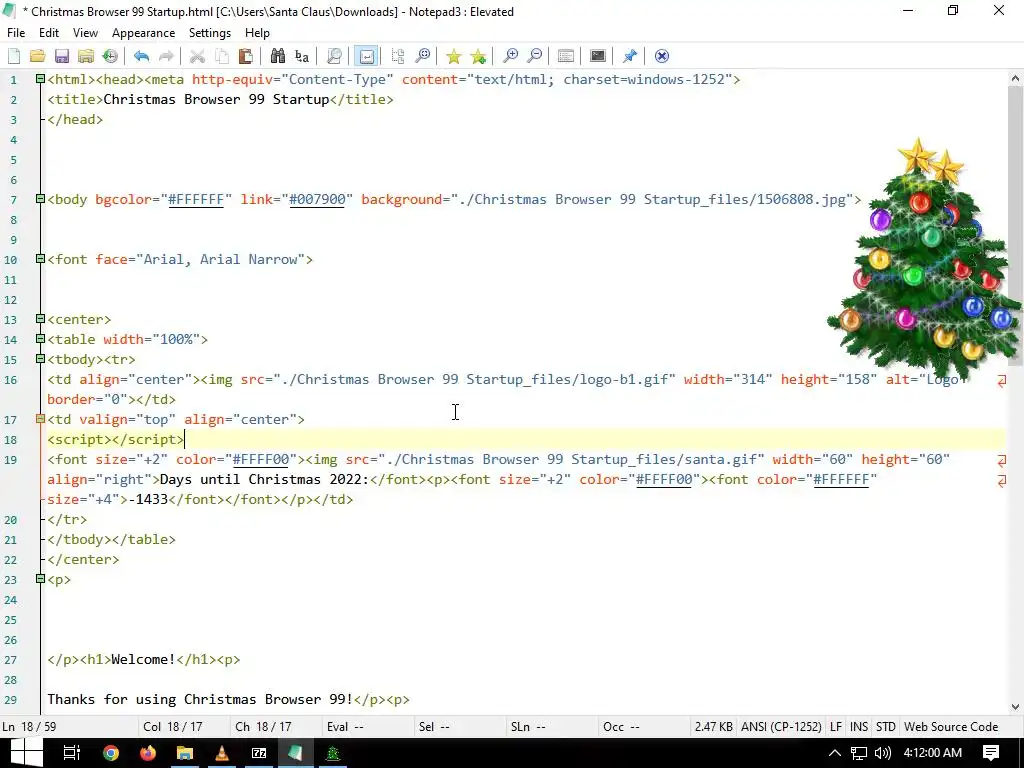This screenshot has width=1024, height=768.
Task: Cut selection with the scissors icon
Action: coord(197,56)
